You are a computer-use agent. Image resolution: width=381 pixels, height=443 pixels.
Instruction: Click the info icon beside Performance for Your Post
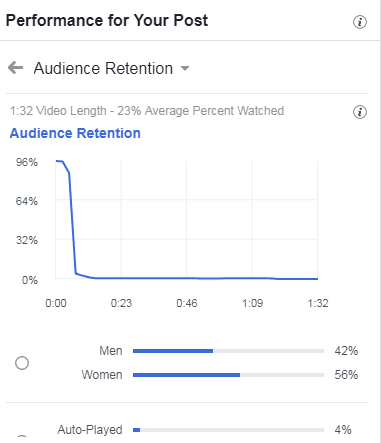[360, 22]
